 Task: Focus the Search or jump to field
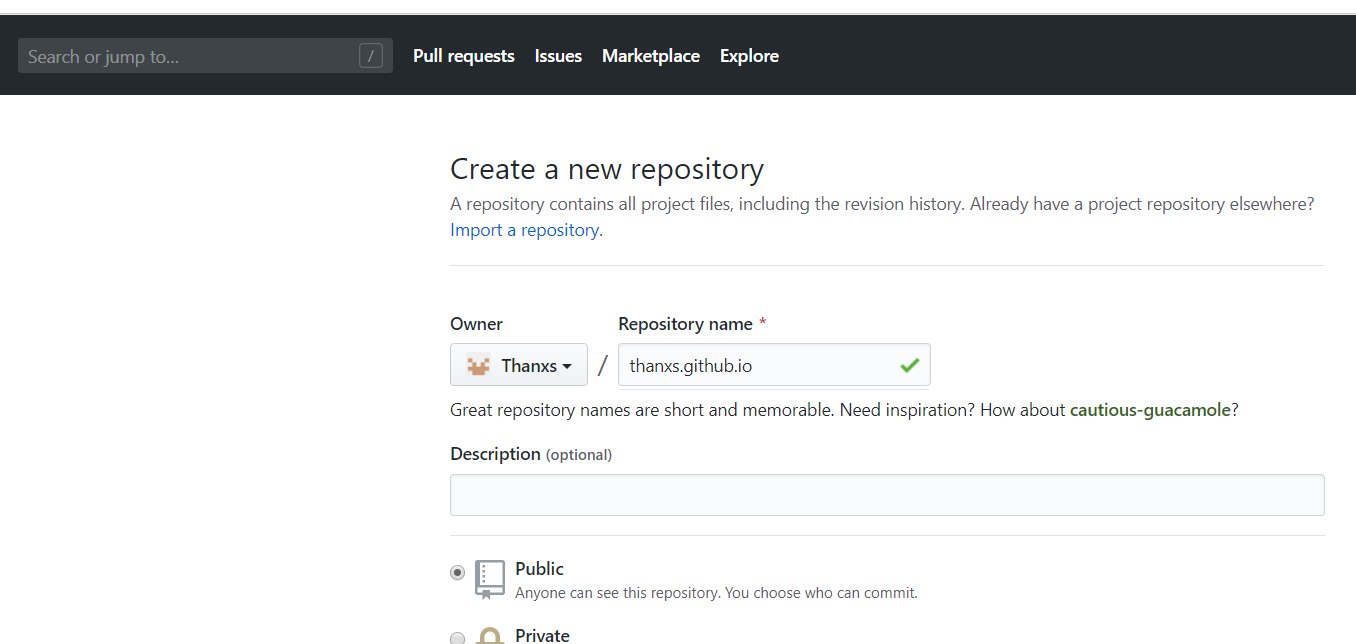pos(190,56)
